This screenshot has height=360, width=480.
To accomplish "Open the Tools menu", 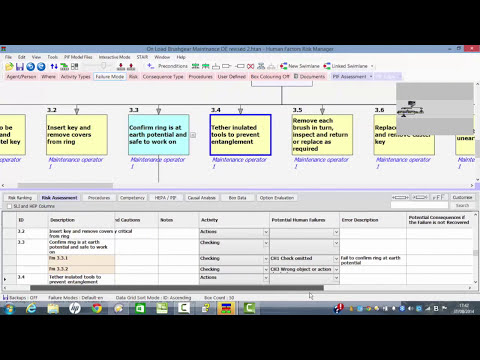I will (x=52, y=57).
